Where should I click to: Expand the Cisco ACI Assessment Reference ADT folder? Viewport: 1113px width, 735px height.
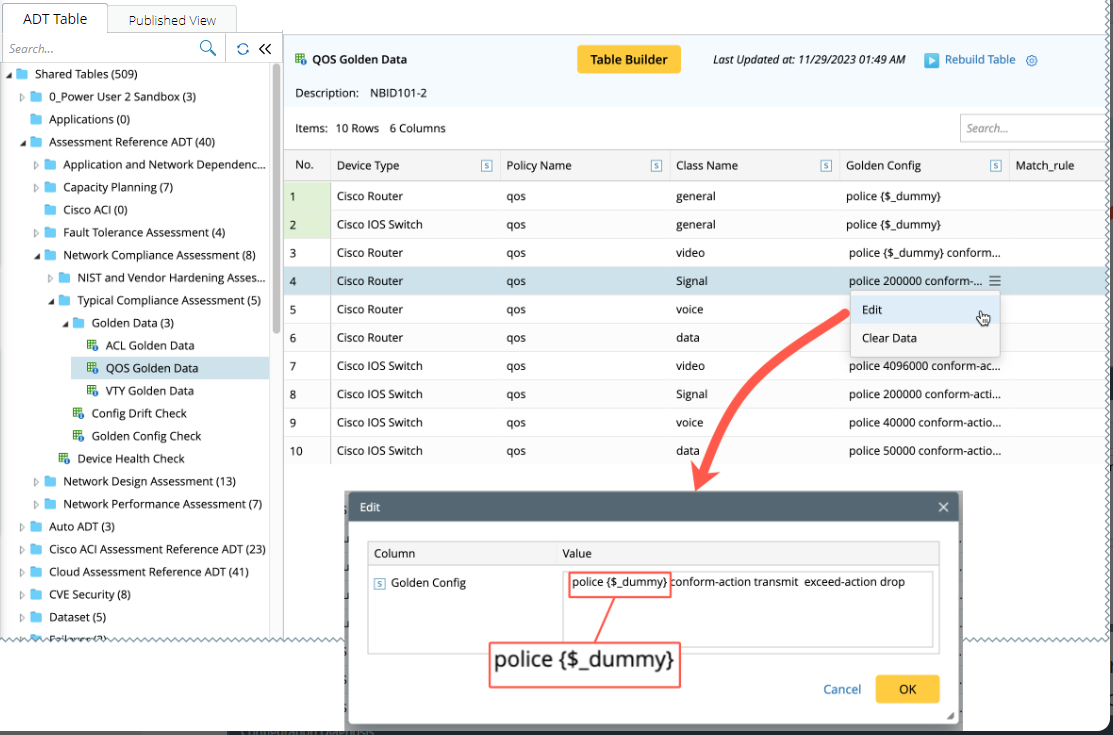[x=24, y=549]
